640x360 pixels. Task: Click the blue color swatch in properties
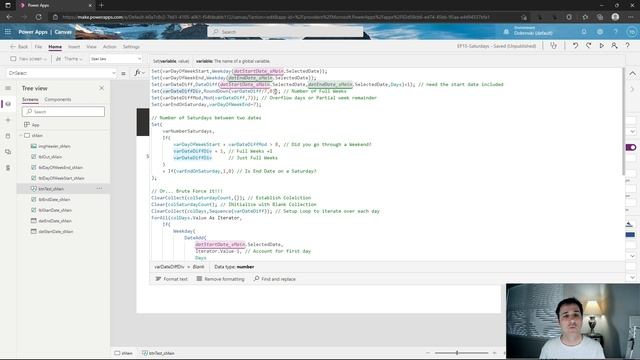(x=630, y=234)
